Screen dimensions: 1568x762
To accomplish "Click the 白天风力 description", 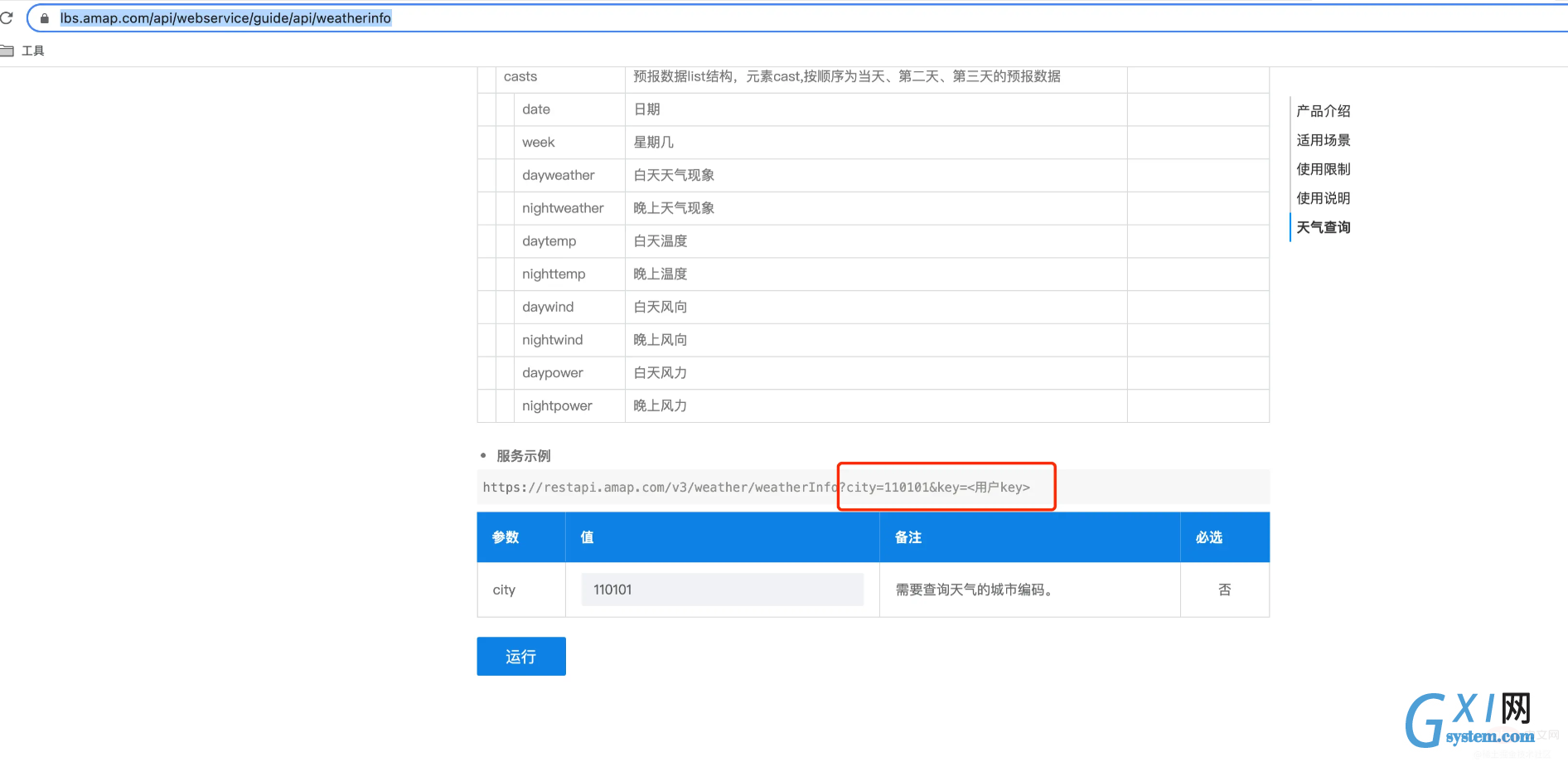I will (x=661, y=373).
